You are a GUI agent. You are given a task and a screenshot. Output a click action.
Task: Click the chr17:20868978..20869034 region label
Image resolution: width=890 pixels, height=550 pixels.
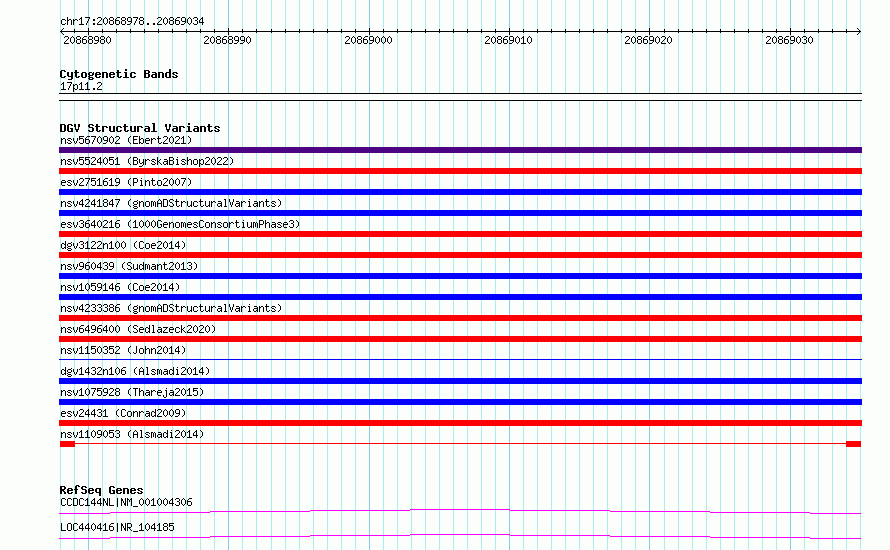point(132,22)
